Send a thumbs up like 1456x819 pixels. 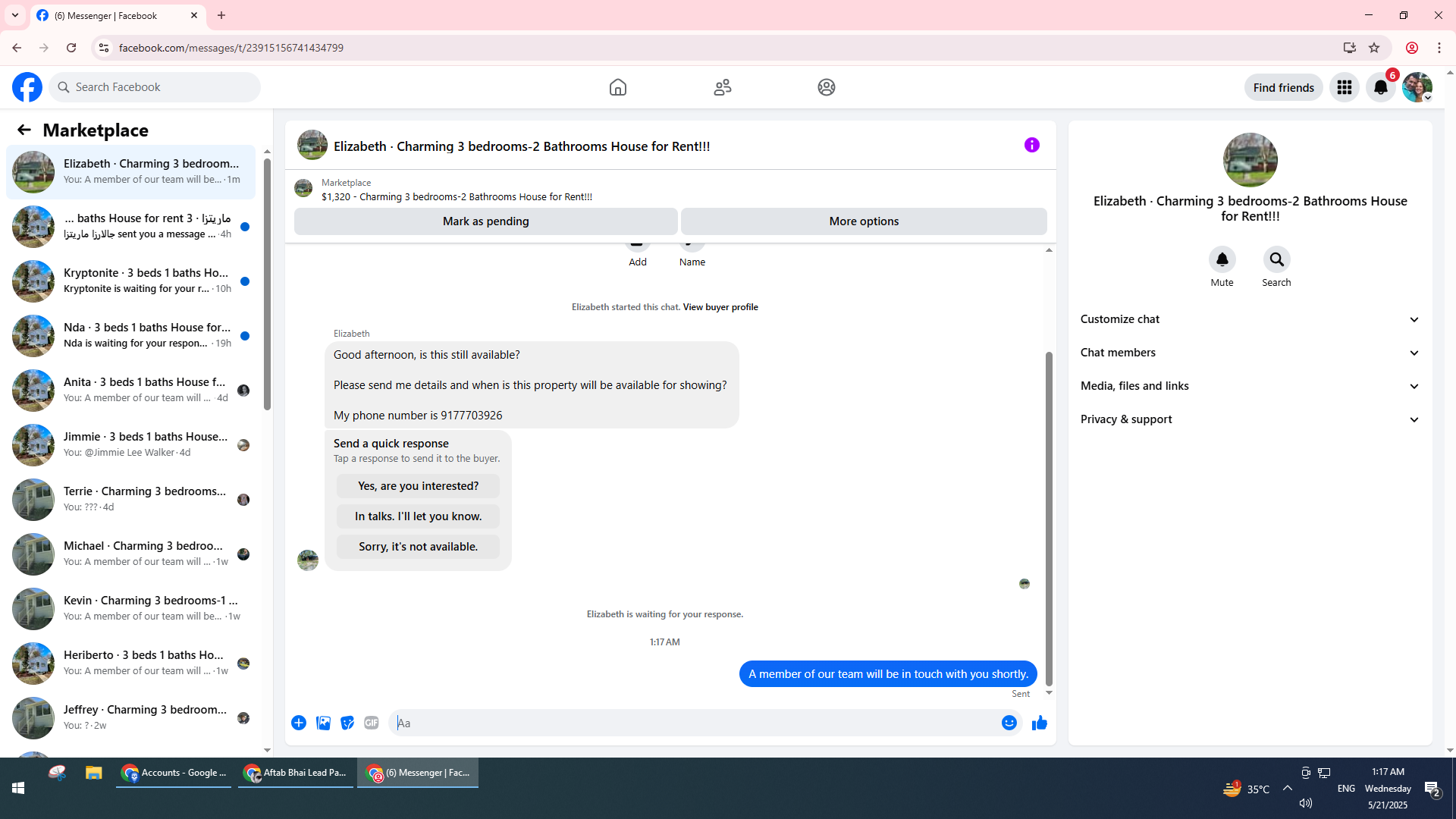tap(1039, 723)
